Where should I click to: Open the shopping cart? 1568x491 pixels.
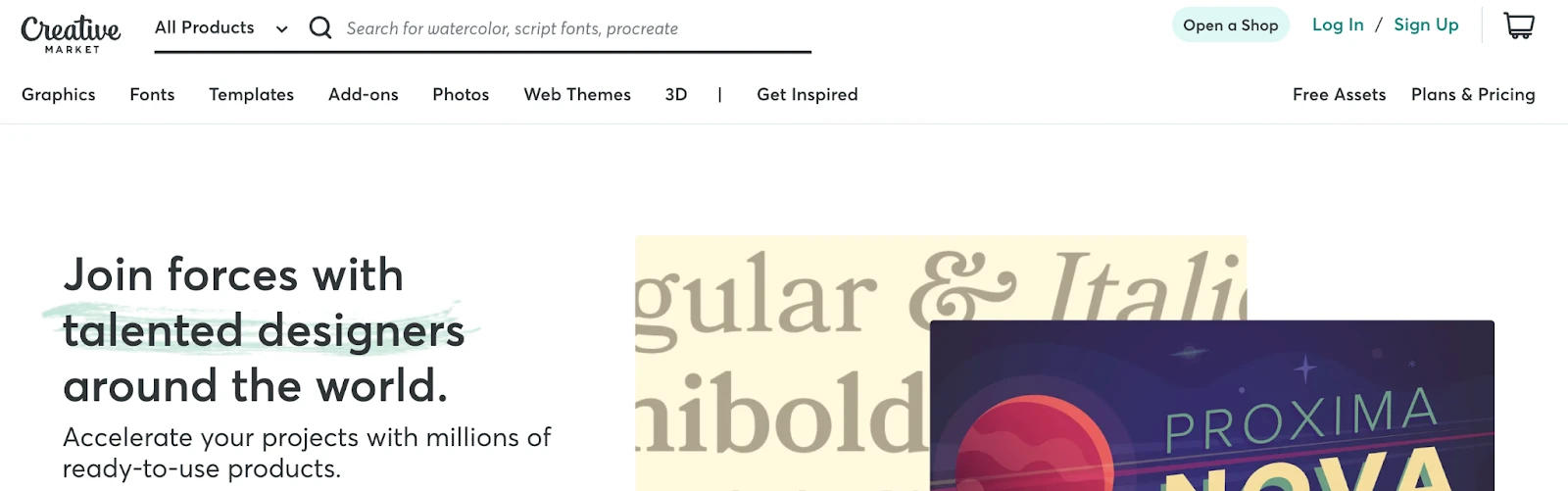pyautogui.click(x=1518, y=25)
